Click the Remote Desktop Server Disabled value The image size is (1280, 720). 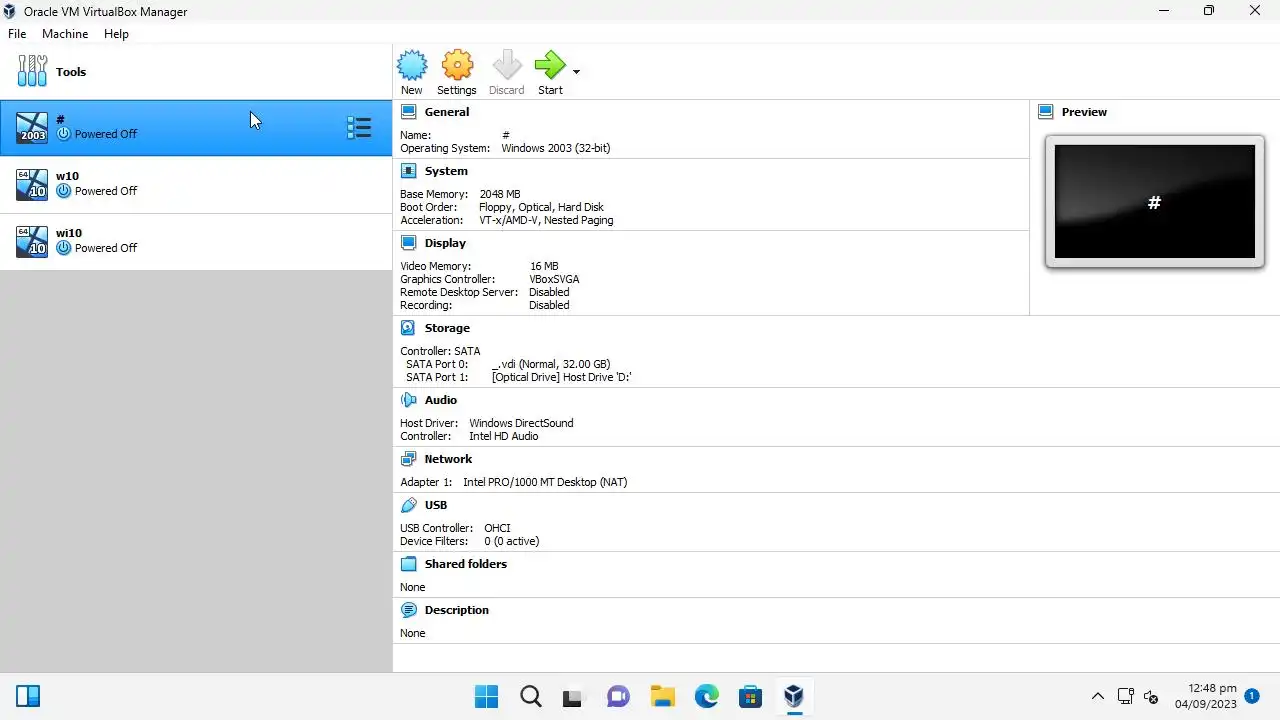coord(549,292)
